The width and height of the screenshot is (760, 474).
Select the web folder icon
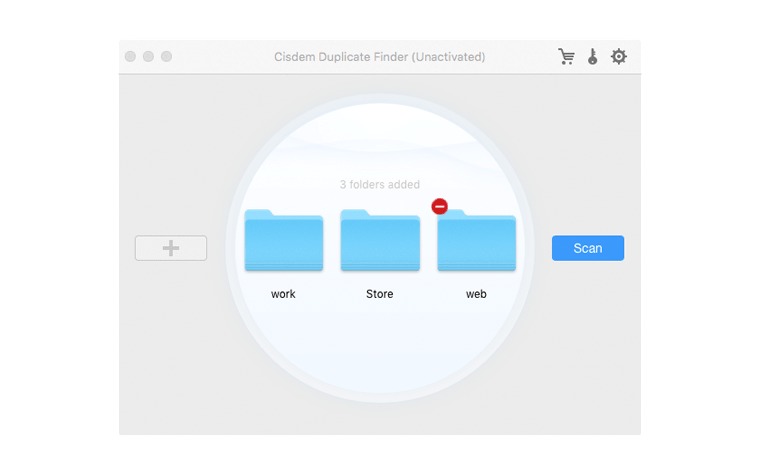[x=476, y=244]
